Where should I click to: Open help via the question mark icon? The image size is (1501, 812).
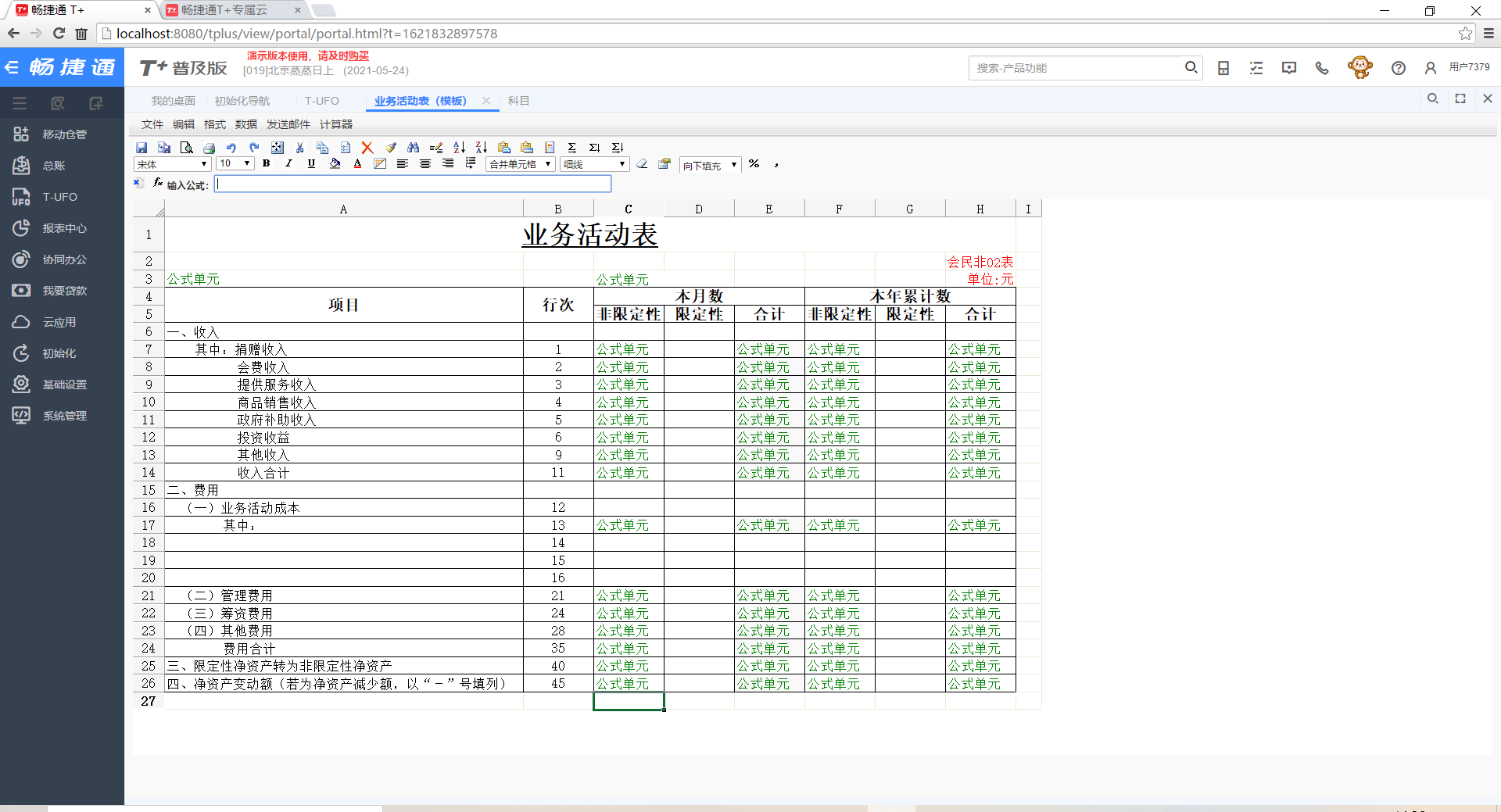tap(1399, 68)
